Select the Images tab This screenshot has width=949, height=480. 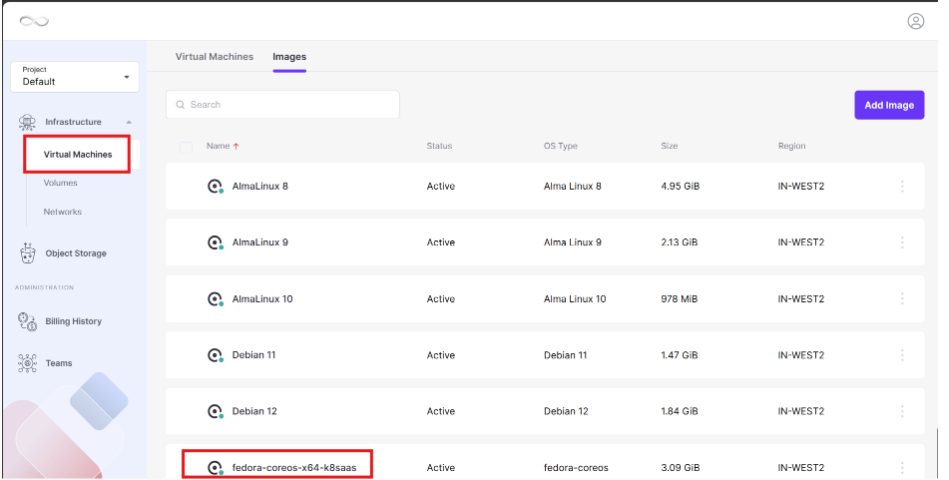pyautogui.click(x=289, y=57)
